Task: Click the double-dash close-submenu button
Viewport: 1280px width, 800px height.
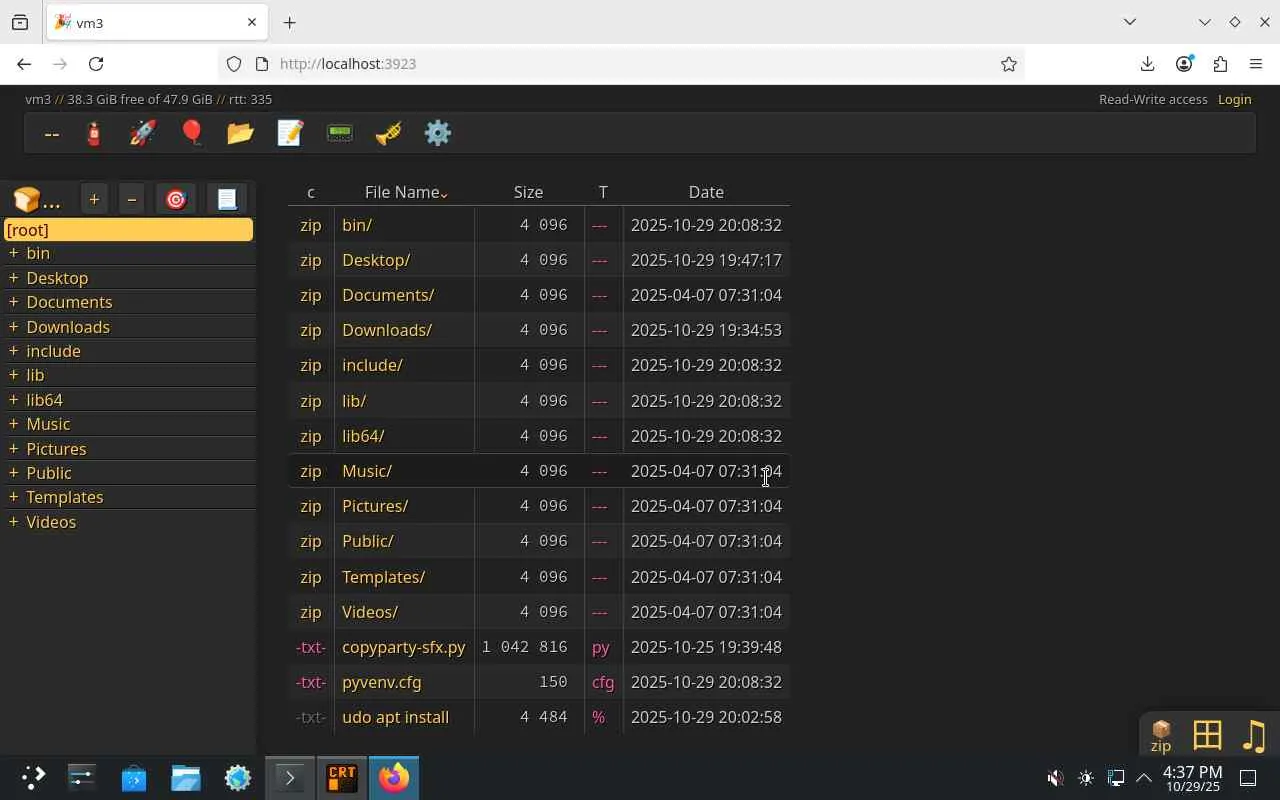Action: 52,133
